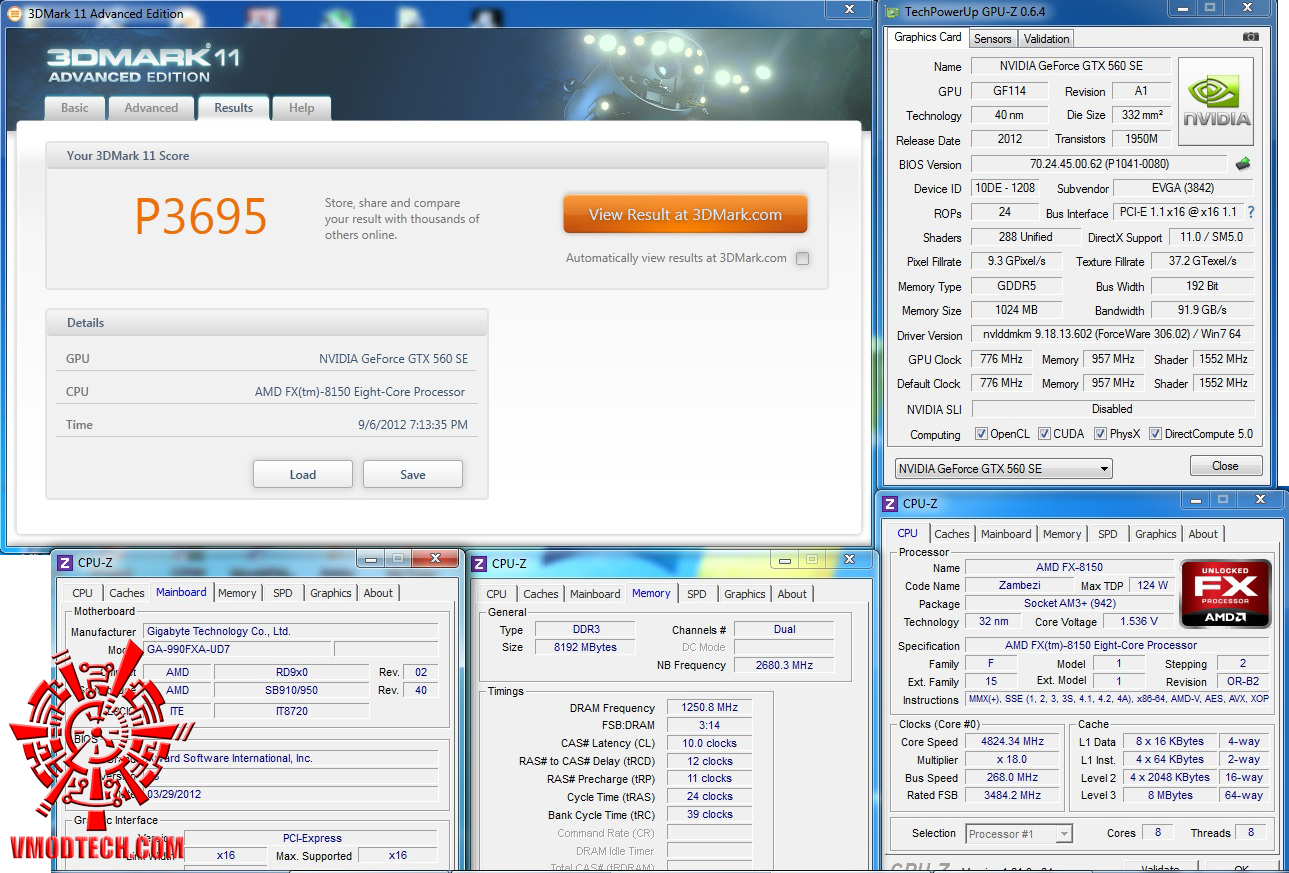
Task: Open About tab in the DDR3 timings CPU-Z window
Action: click(x=792, y=594)
